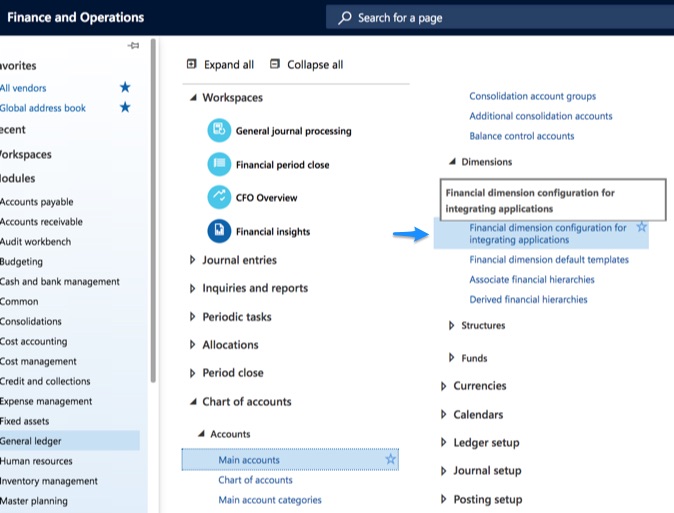The width and height of the screenshot is (674, 513).
Task: Unfavorite All vendors via its star
Action: point(125,87)
